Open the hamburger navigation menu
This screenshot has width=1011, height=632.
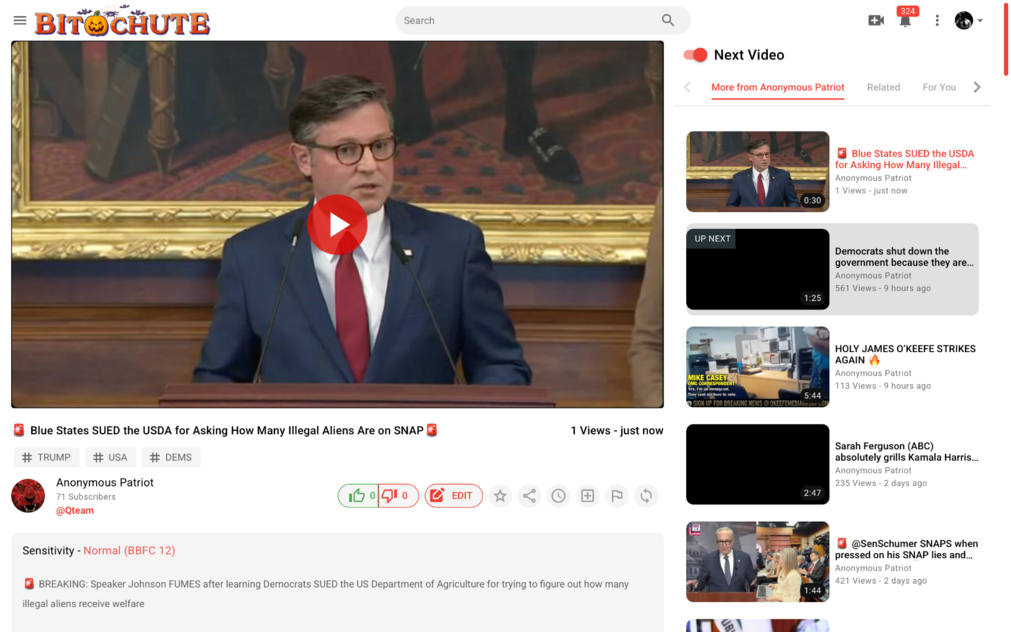[20, 21]
